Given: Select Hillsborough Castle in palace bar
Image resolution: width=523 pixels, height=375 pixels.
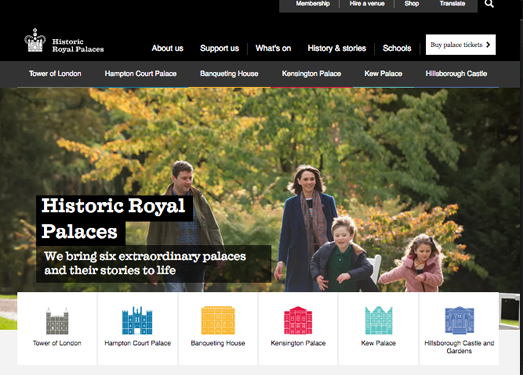Looking at the screenshot, I should 456,74.
